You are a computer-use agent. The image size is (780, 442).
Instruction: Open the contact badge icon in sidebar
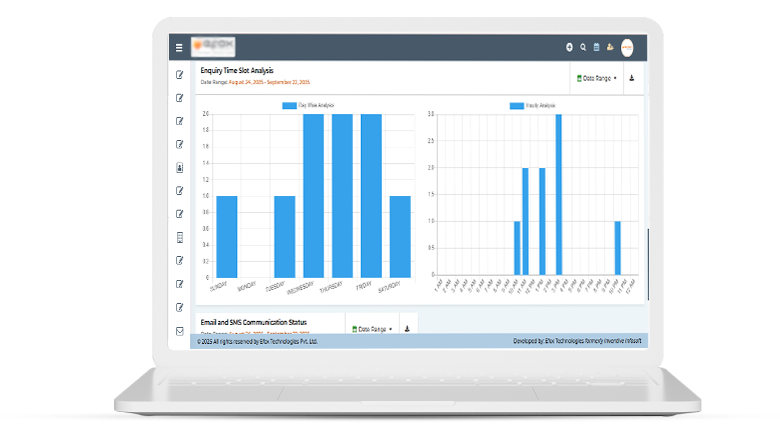coord(180,168)
